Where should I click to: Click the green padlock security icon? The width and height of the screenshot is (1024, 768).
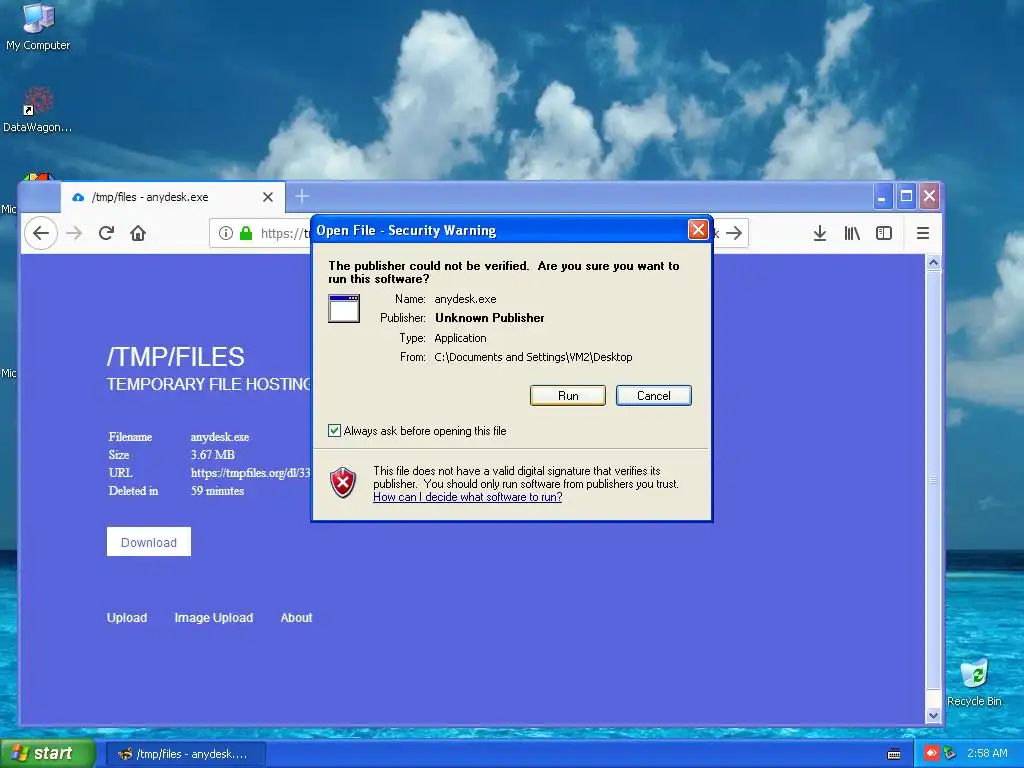246,233
